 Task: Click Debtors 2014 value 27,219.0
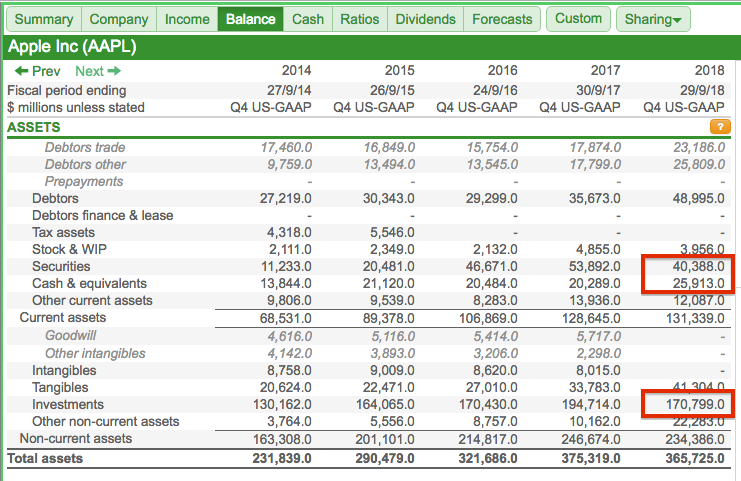click(285, 198)
